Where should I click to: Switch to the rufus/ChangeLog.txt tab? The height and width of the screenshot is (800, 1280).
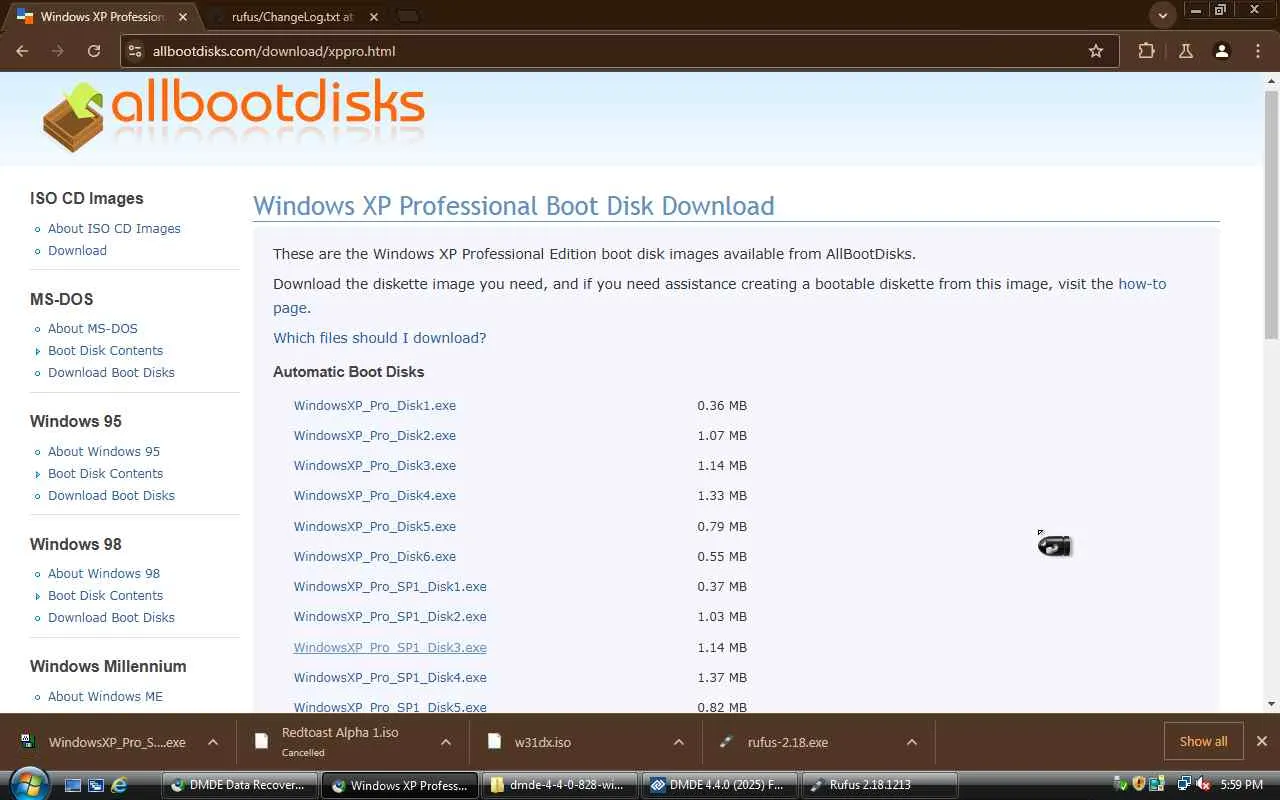pos(293,17)
